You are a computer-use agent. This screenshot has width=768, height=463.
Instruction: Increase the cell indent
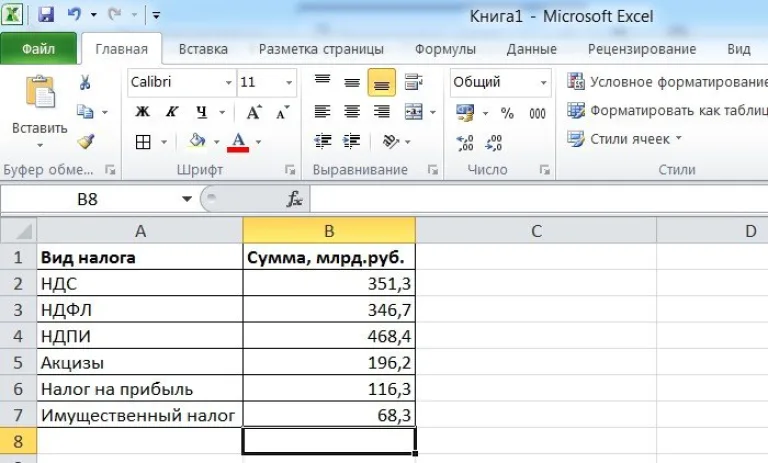click(x=352, y=142)
